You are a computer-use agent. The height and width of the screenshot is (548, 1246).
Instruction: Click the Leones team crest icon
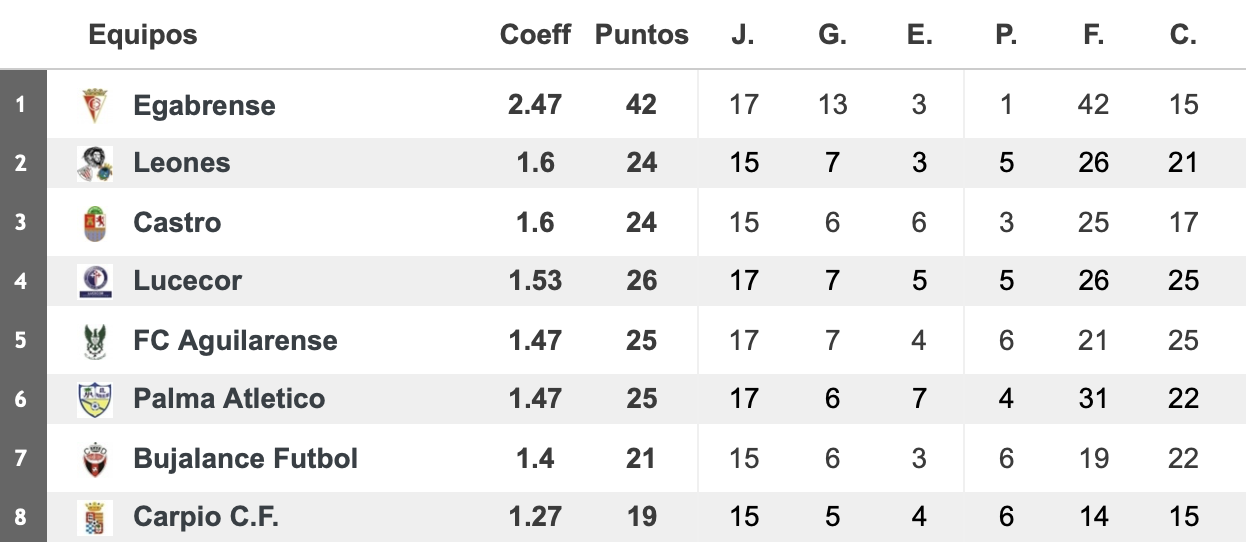tap(95, 163)
